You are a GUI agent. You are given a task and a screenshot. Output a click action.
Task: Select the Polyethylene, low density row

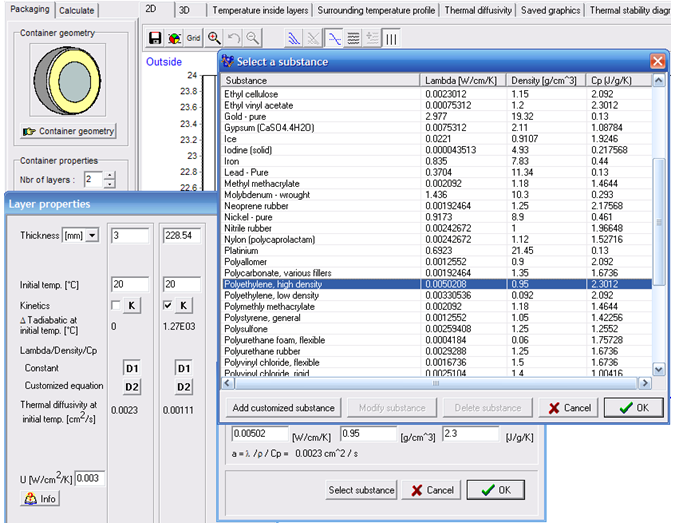437,295
